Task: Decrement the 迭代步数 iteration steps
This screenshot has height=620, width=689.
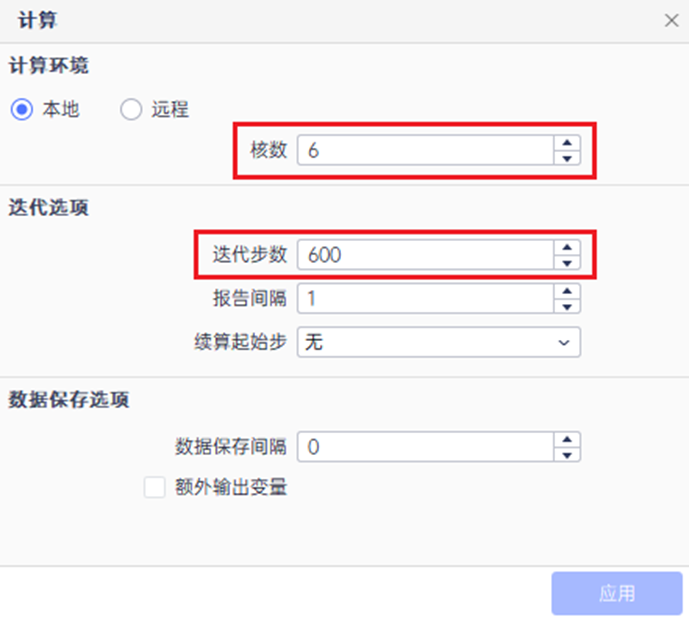Action: tap(567, 262)
